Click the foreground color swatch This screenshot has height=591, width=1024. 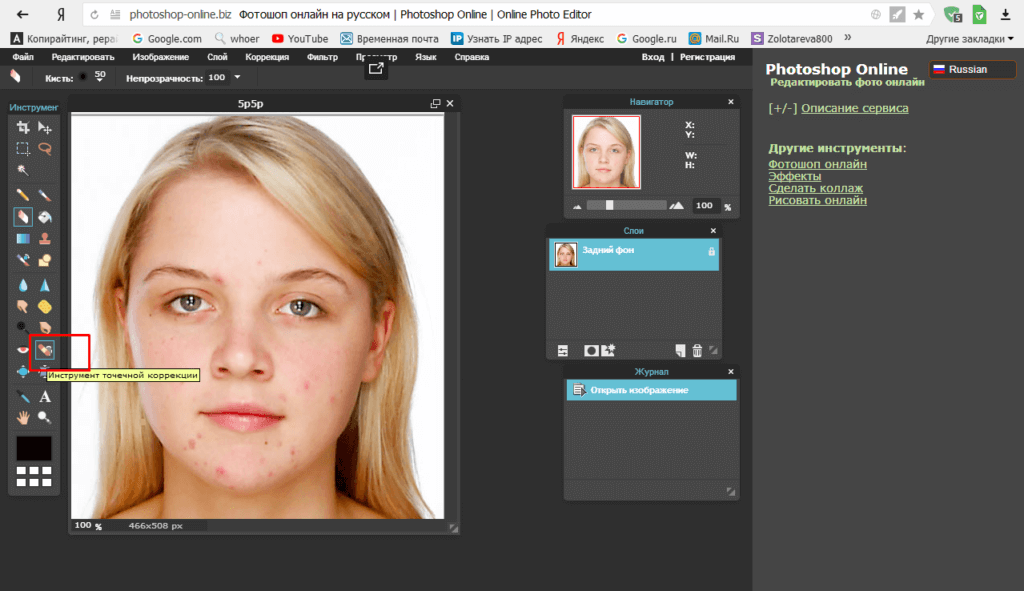[34, 448]
